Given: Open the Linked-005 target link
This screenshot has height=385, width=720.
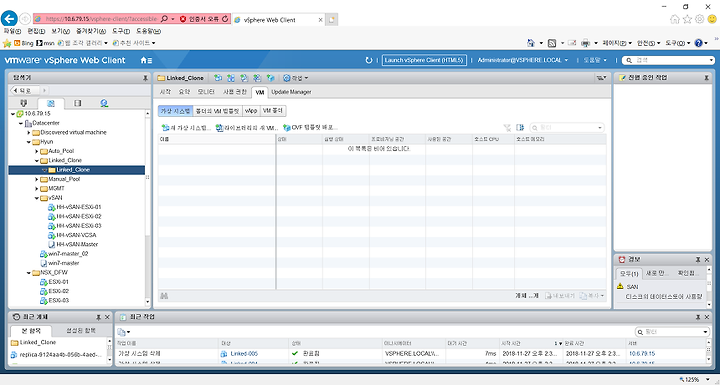Looking at the screenshot, I should click(x=244, y=354).
